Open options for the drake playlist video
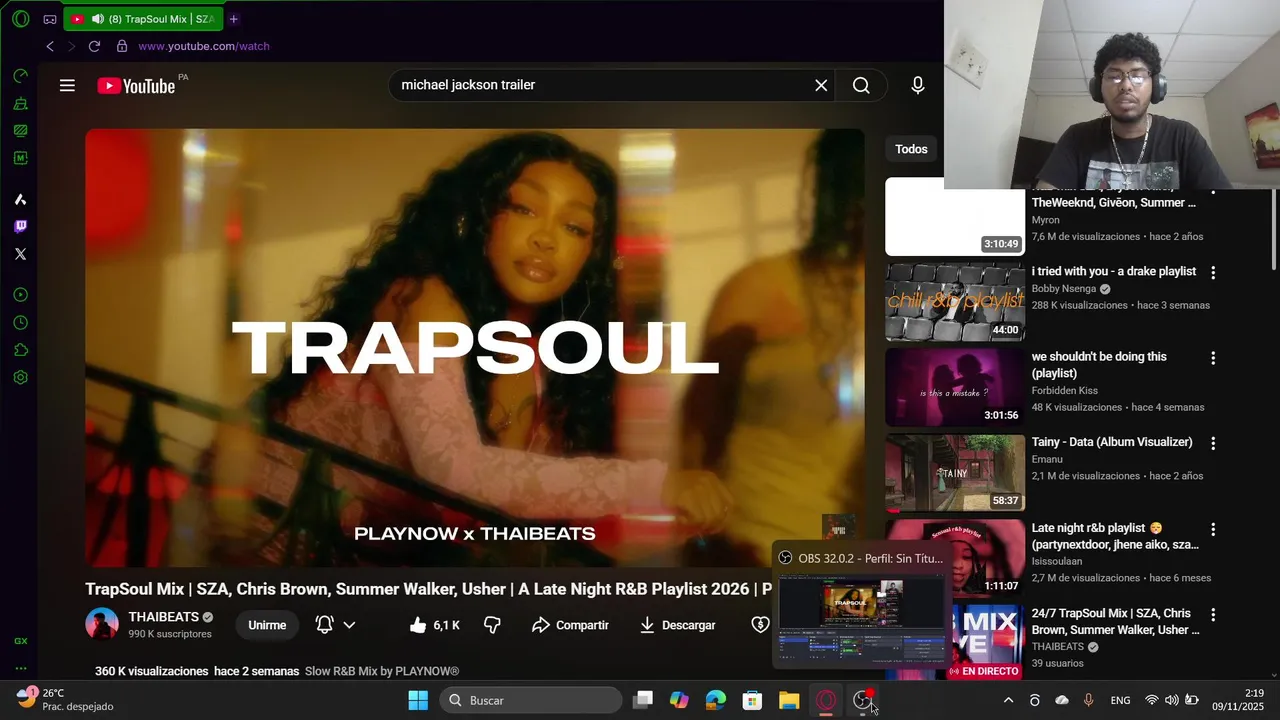 (1213, 272)
